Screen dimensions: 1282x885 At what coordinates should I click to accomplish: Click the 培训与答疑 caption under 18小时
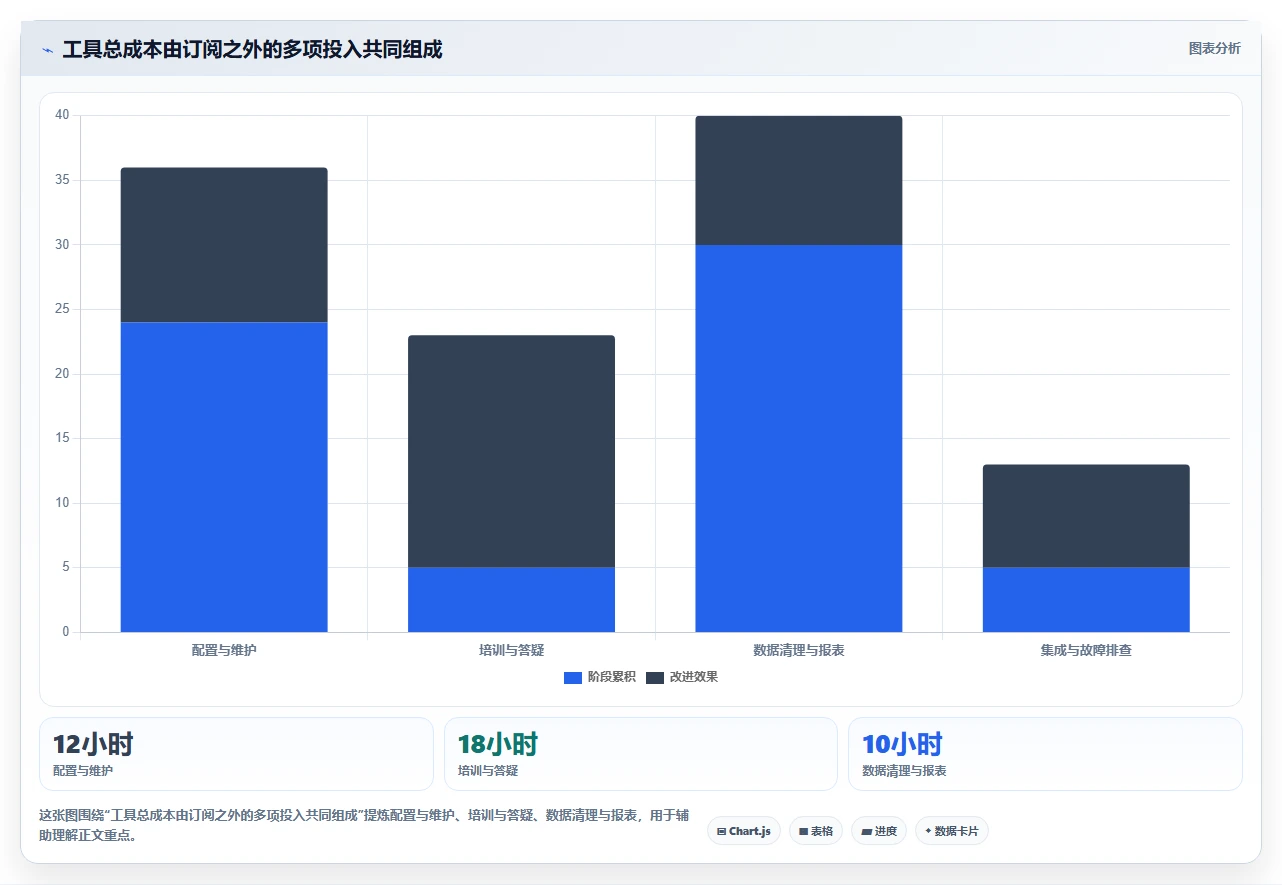(x=488, y=771)
